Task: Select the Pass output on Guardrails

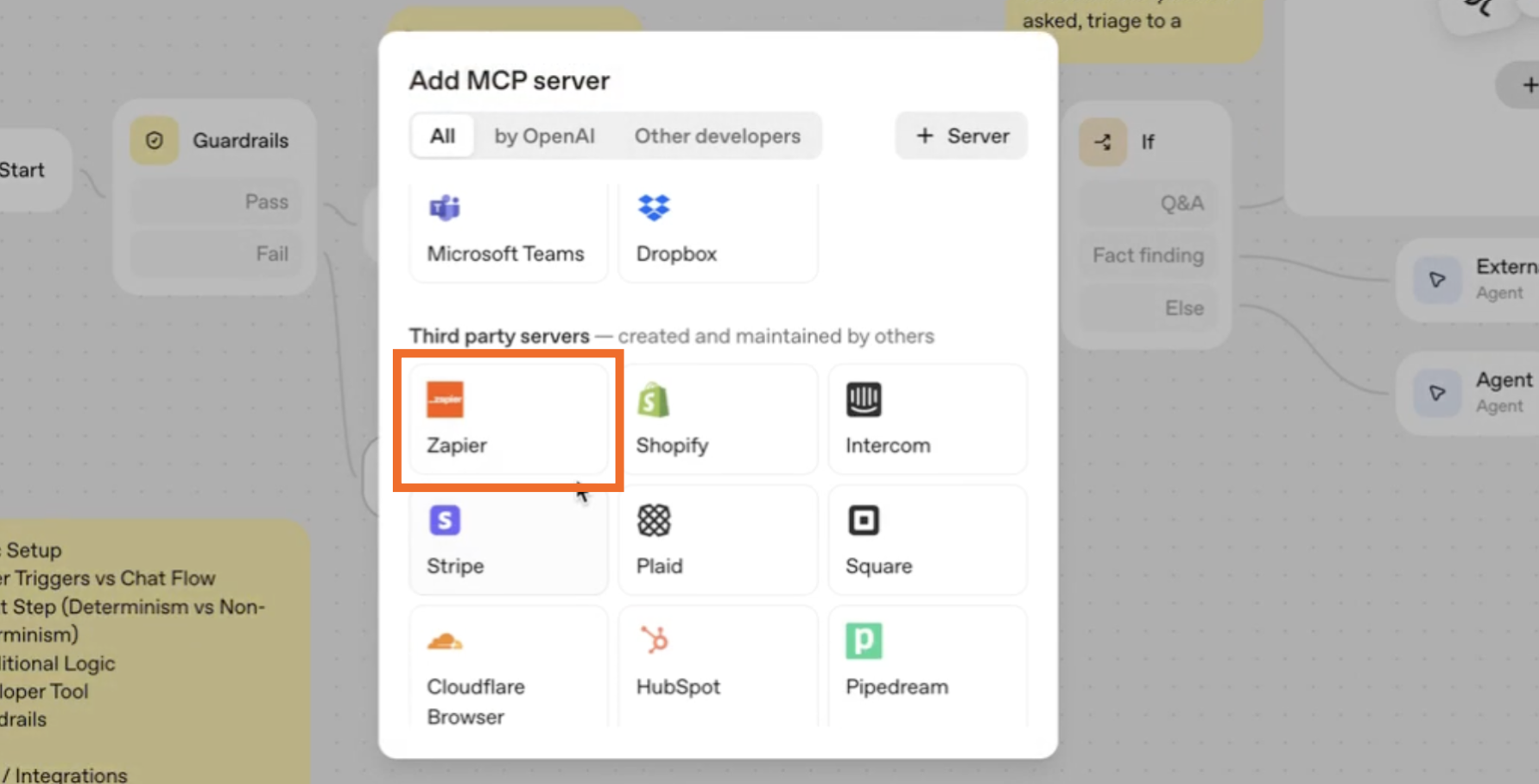Action: pos(216,202)
